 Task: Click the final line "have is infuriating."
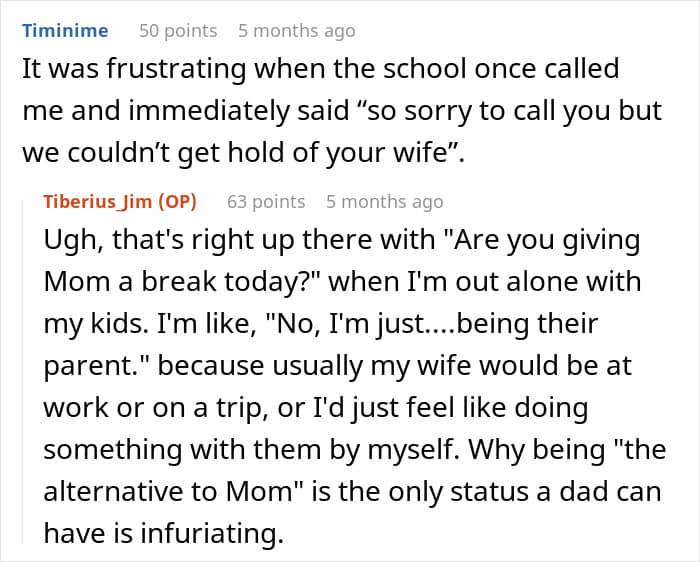pos(164,533)
